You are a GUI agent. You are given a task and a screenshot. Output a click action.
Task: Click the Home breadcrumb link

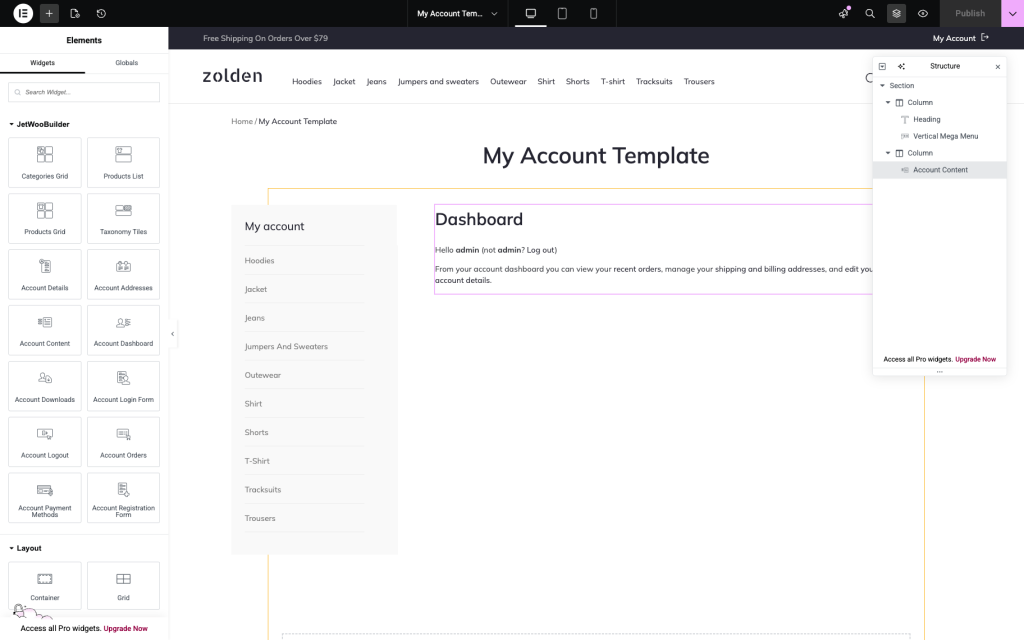(242, 121)
